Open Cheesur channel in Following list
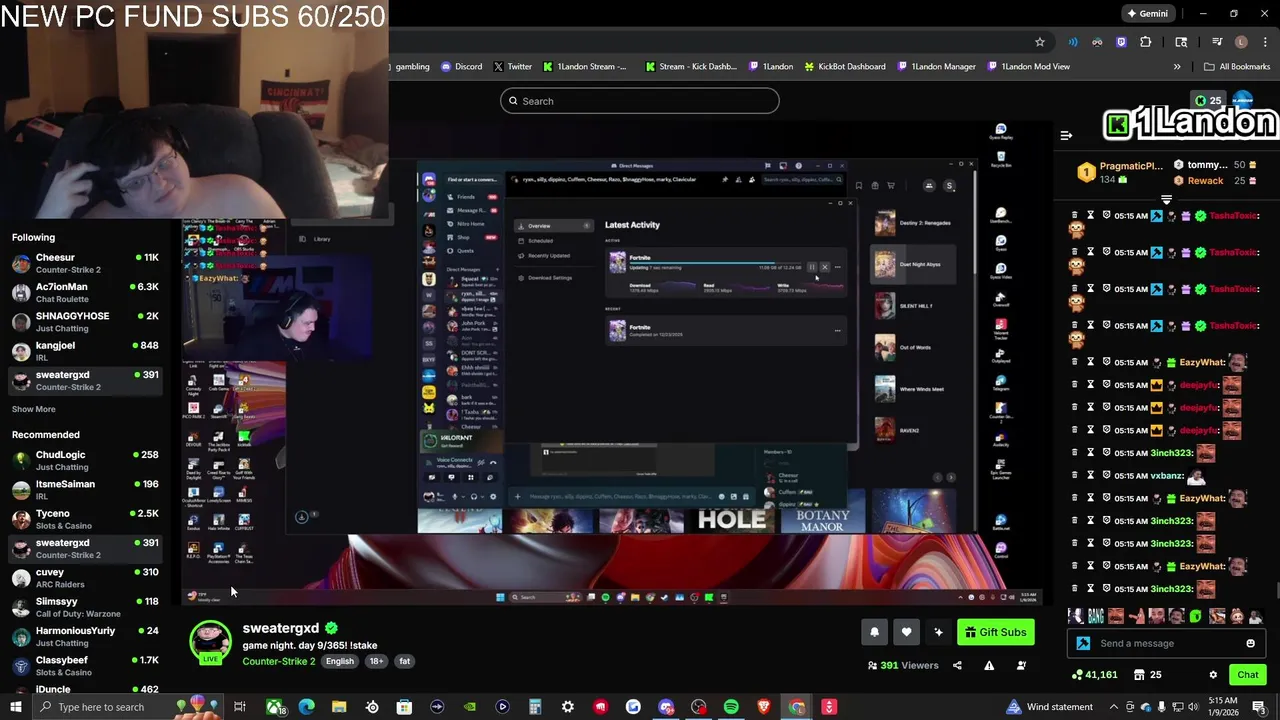Screen dimensions: 1280x720 pyautogui.click(x=84, y=263)
